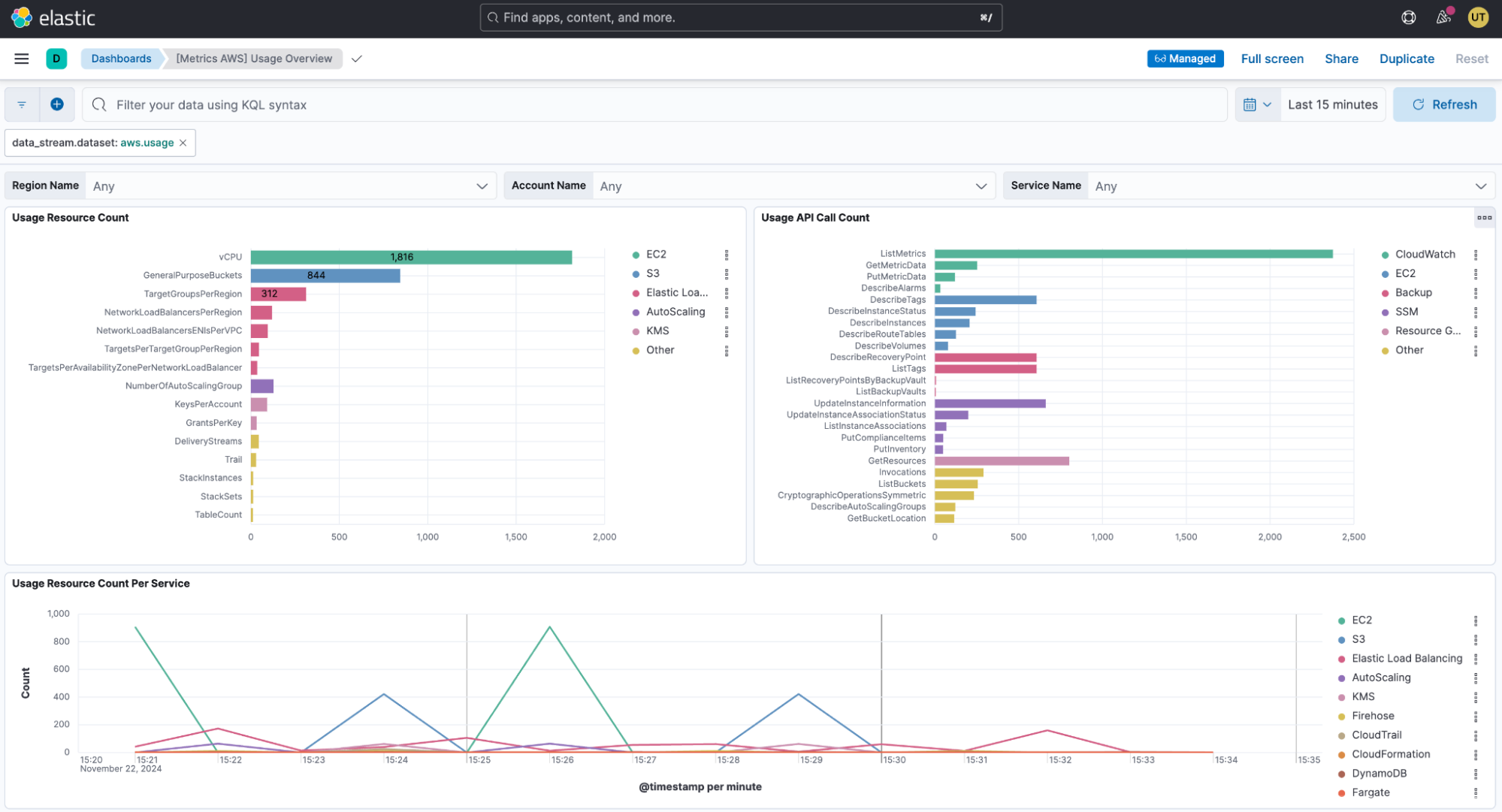Open Elastic Loa... legend options menu

(x=727, y=293)
